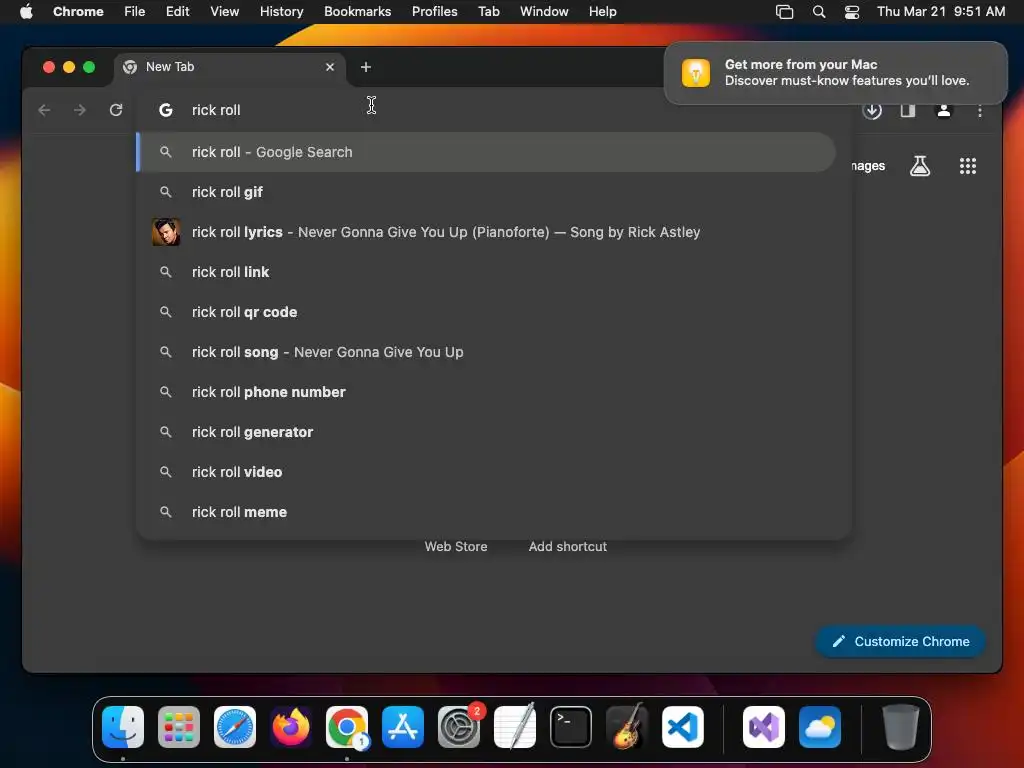The image size is (1024, 768).
Task: Open the Help menu in the menu bar
Action: [602, 12]
